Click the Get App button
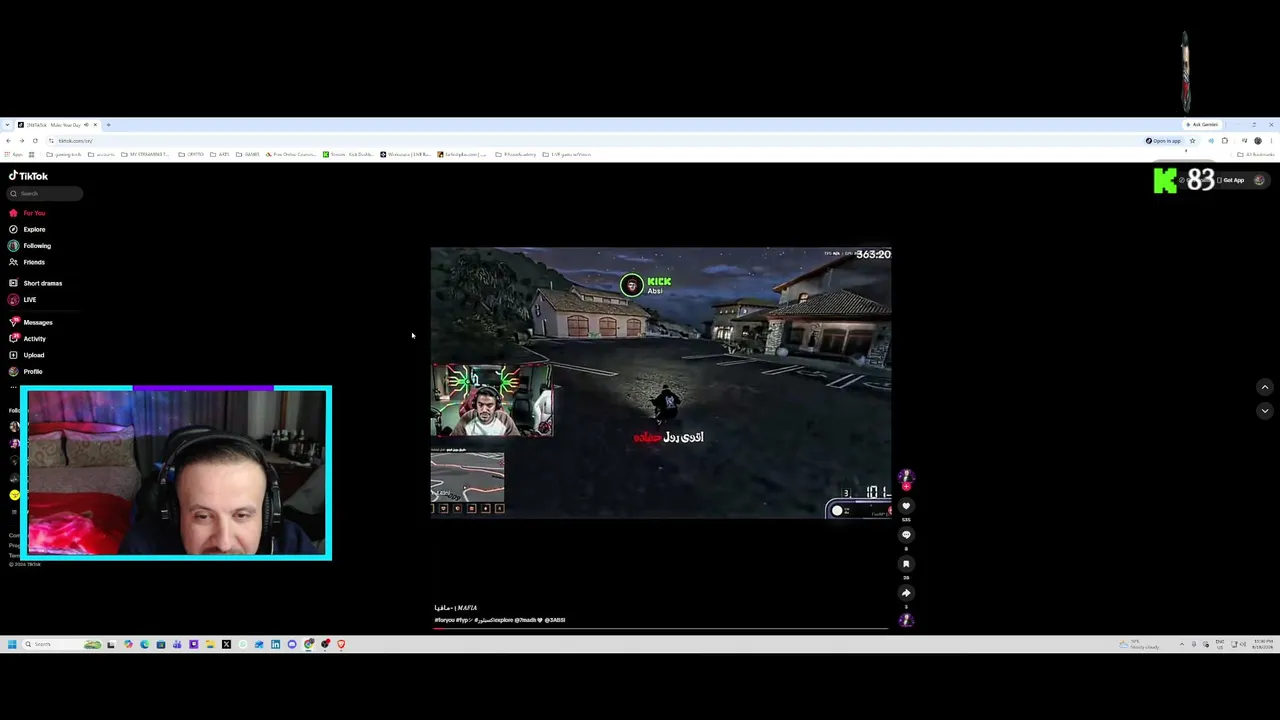The width and height of the screenshot is (1280, 720). (1231, 181)
